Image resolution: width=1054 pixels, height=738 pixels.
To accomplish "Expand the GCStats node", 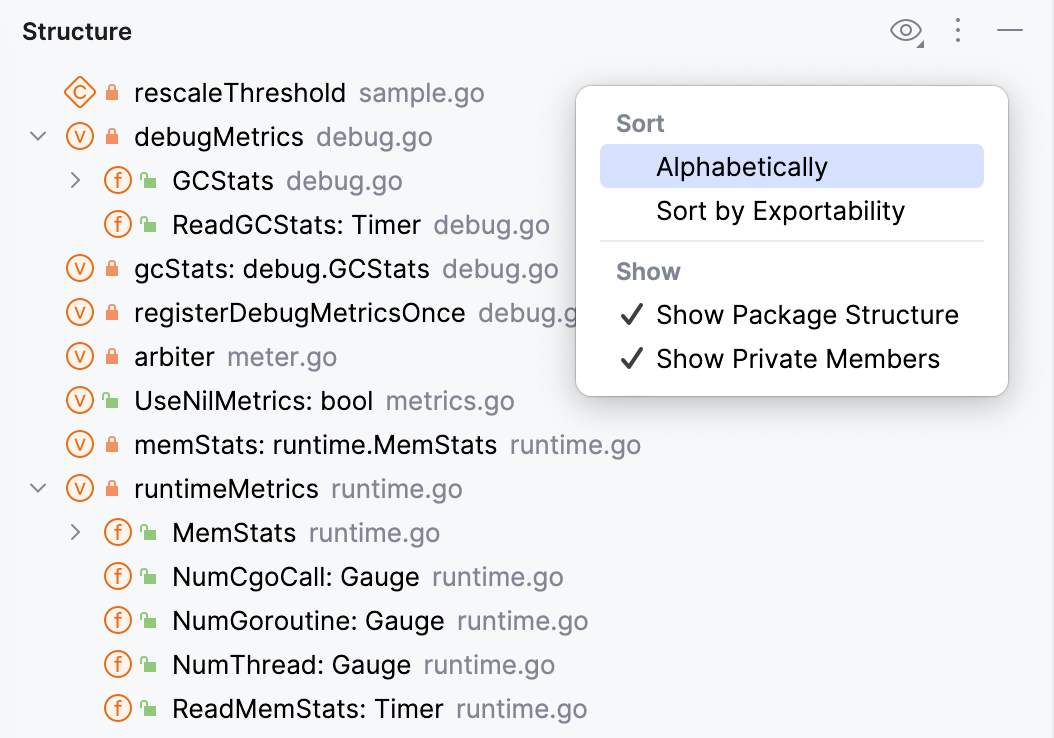I will (77, 181).
